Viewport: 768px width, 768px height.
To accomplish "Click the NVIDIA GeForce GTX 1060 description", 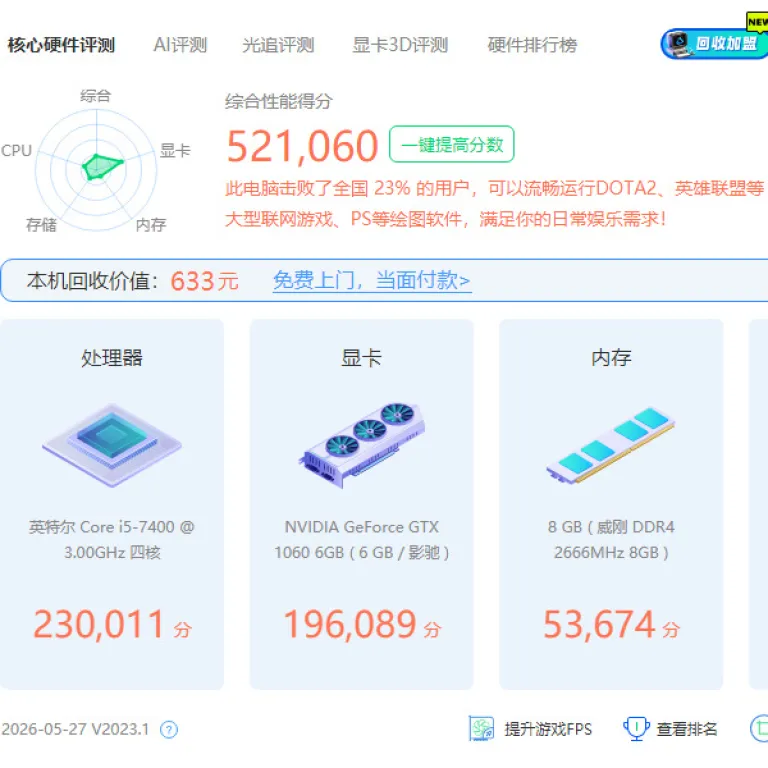I will coord(361,540).
